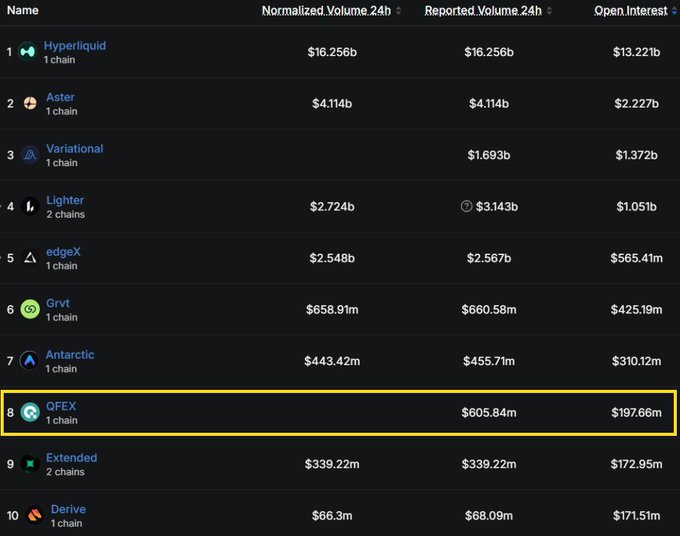This screenshot has height=536, width=680.
Task: Open the QFEX protocol link
Action: pos(61,406)
